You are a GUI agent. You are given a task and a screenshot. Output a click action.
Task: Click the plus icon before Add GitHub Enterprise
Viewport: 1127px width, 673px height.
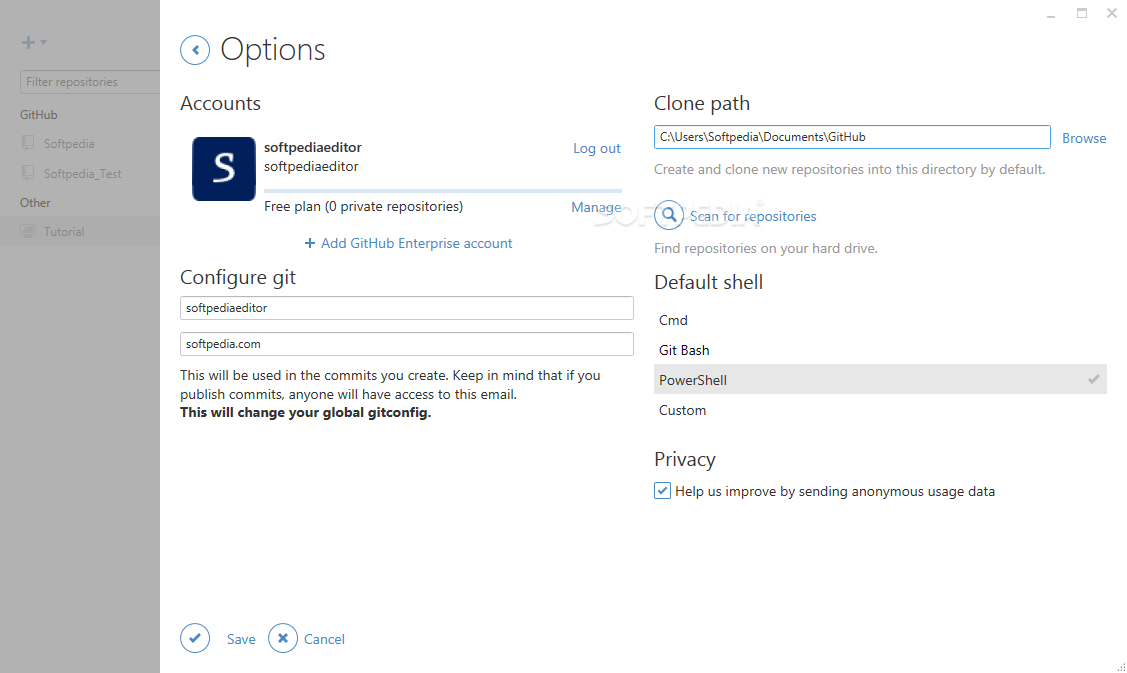(x=310, y=243)
